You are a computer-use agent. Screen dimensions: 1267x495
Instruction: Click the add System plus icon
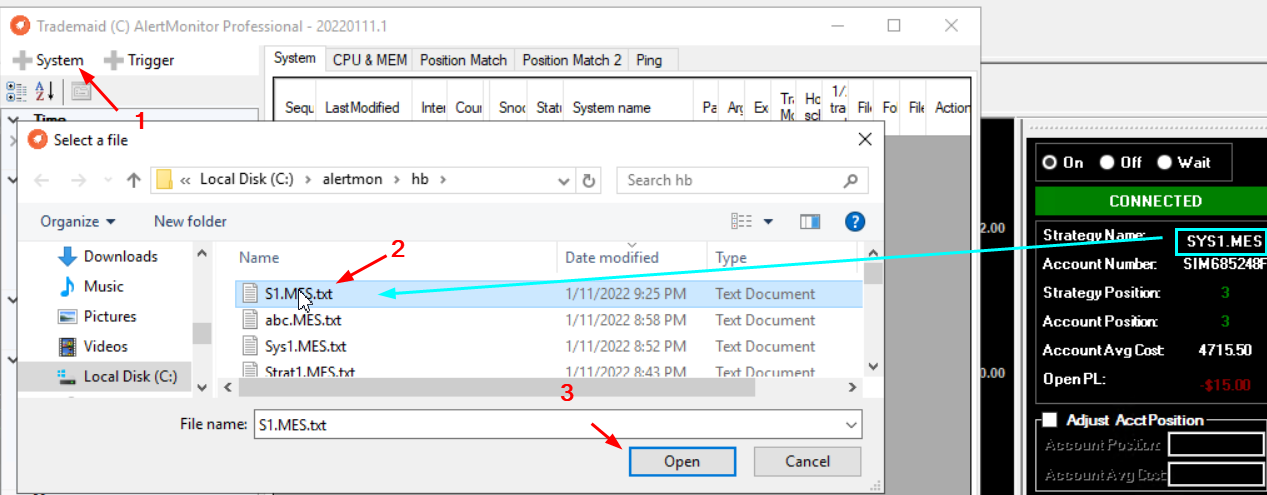point(22,60)
